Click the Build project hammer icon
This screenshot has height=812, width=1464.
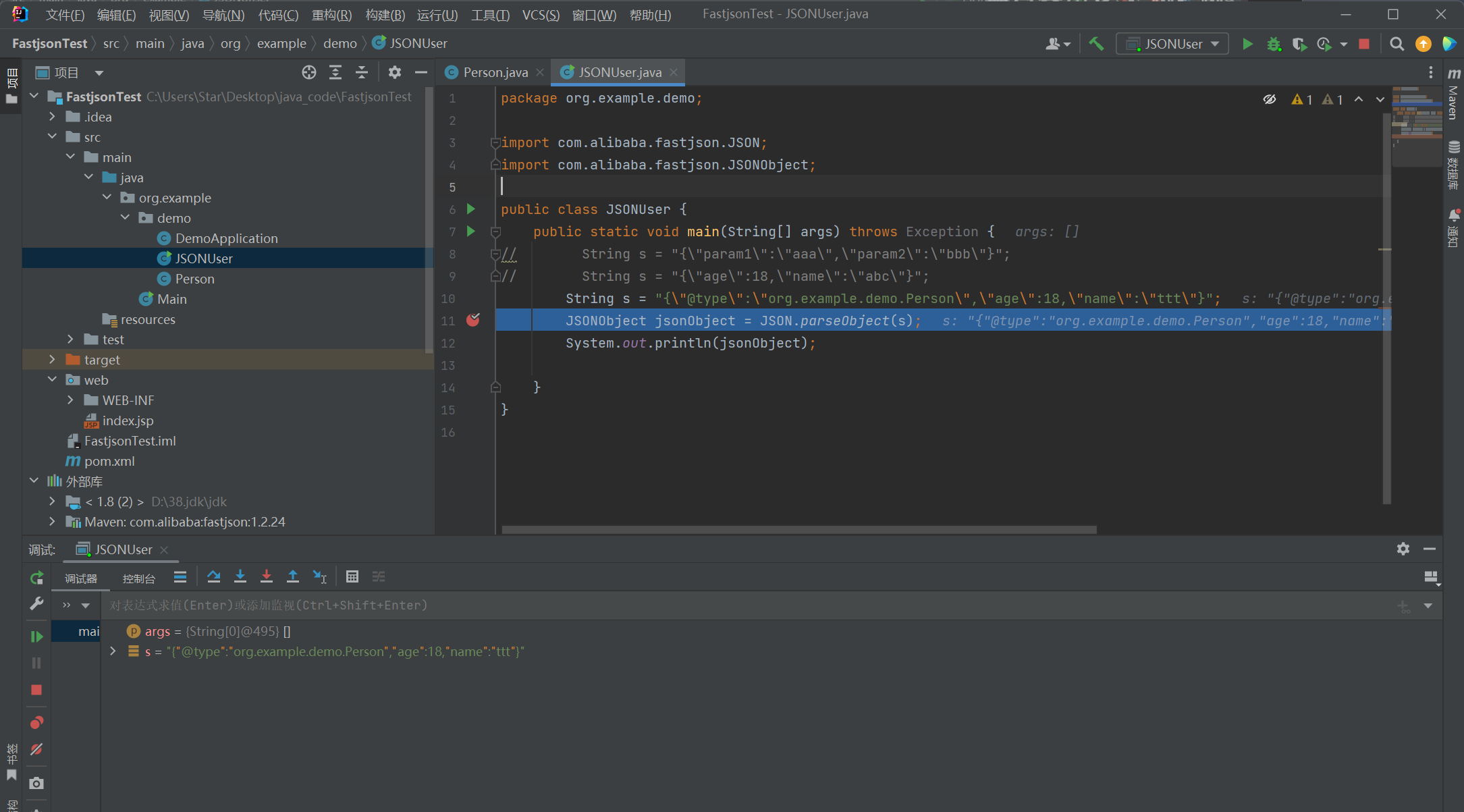click(1096, 44)
